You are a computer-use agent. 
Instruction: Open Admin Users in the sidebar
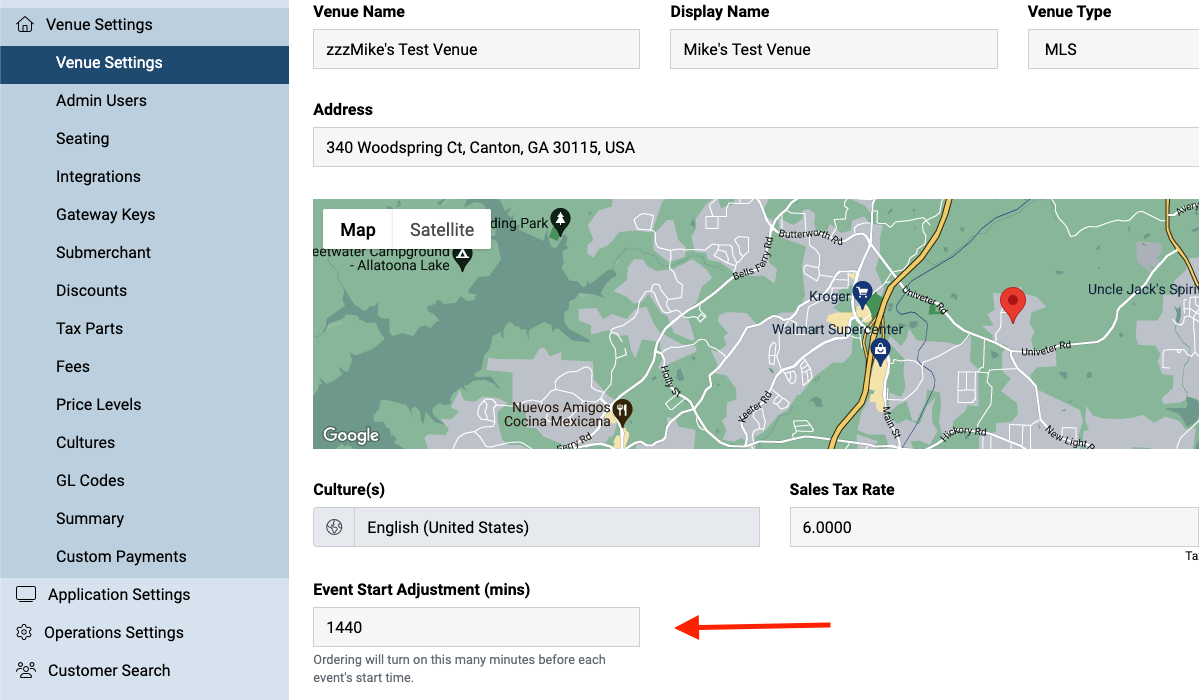coord(101,100)
